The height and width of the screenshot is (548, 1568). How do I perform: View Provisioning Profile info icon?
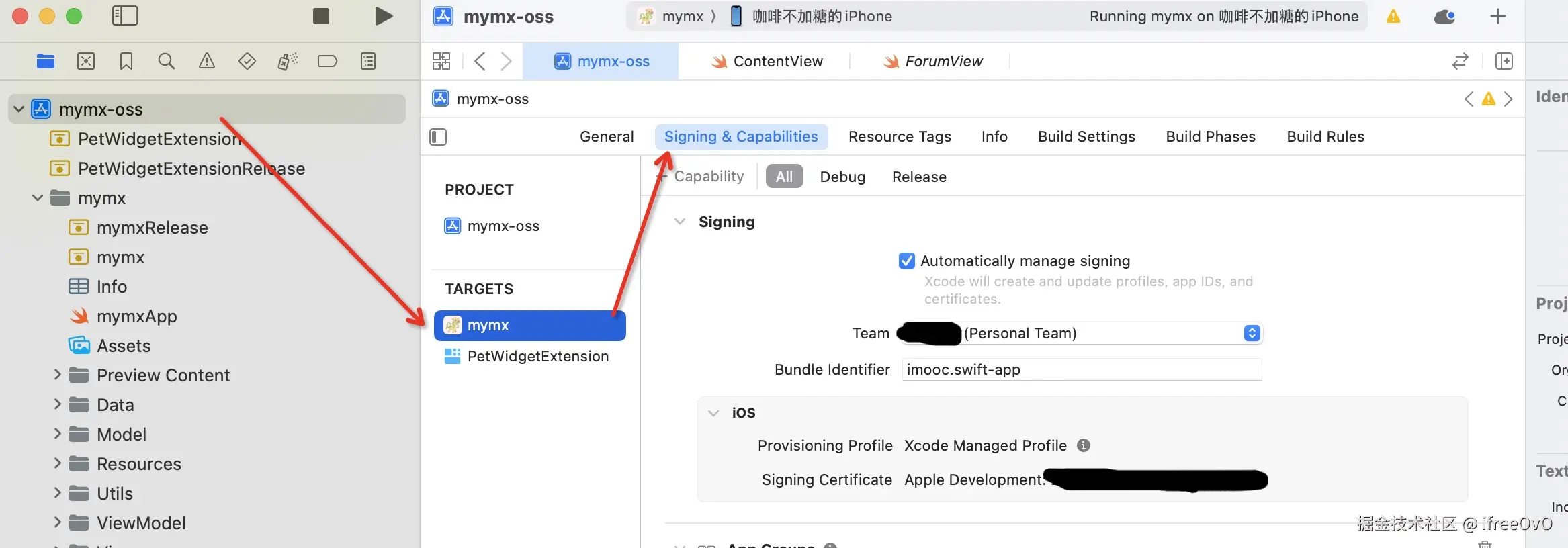pyautogui.click(x=1084, y=445)
